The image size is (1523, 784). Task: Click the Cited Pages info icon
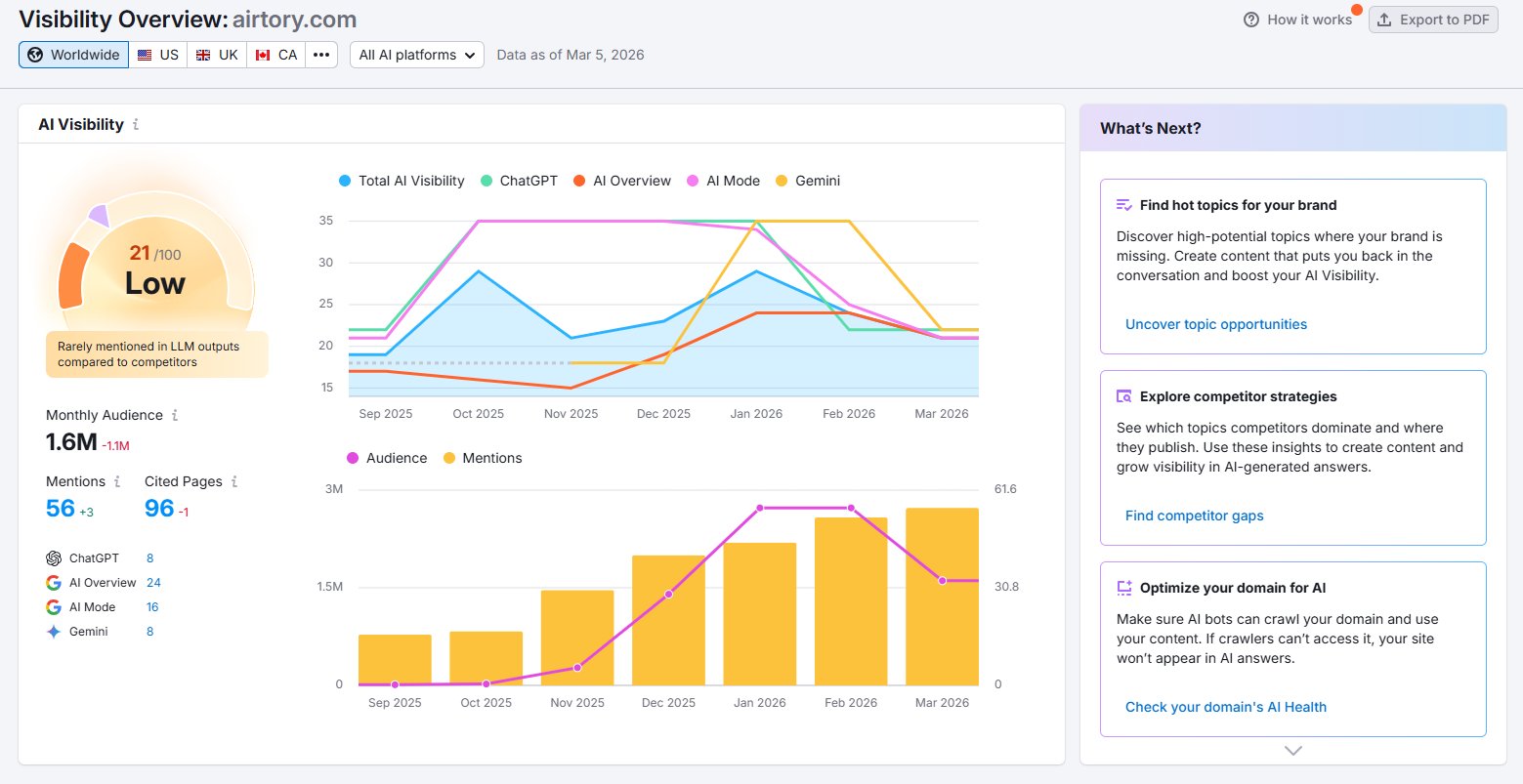(234, 481)
